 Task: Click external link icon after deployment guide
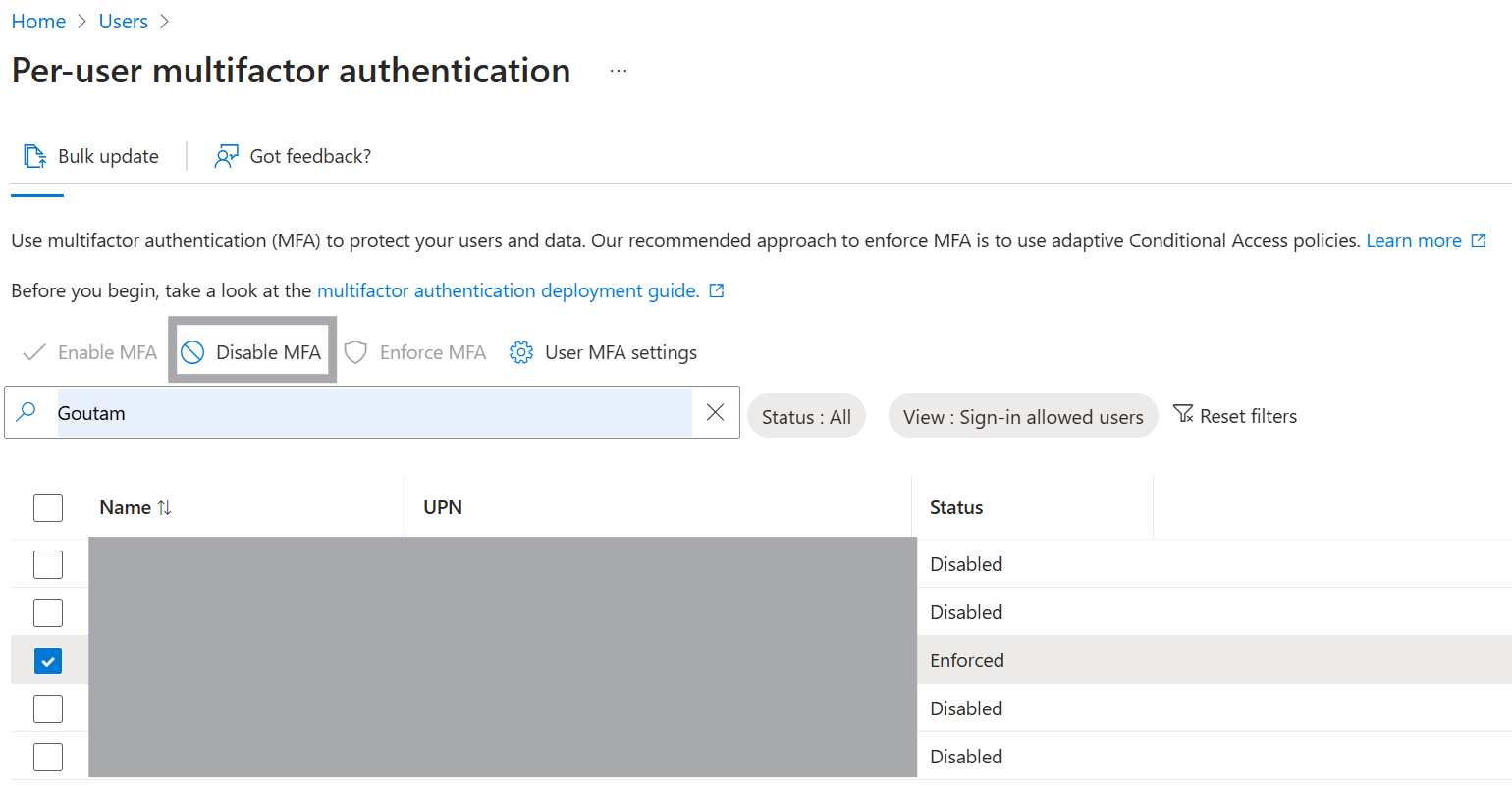pyautogui.click(x=717, y=290)
